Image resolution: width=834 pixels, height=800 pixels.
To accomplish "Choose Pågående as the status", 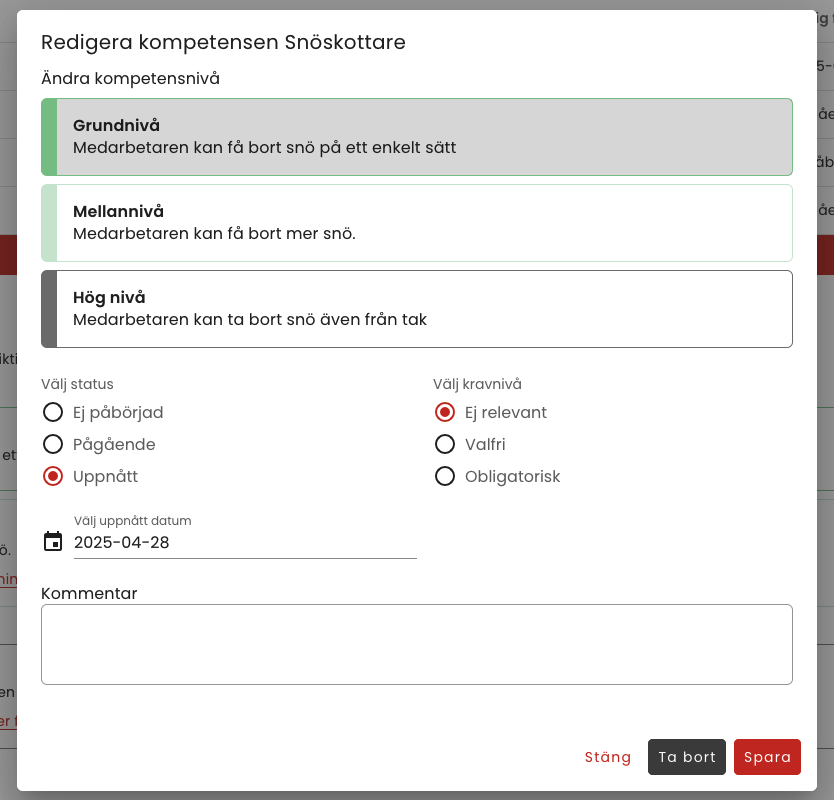I will (x=53, y=444).
